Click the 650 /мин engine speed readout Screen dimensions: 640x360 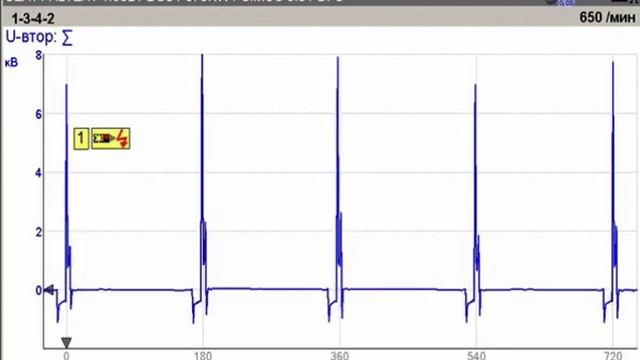pos(607,18)
